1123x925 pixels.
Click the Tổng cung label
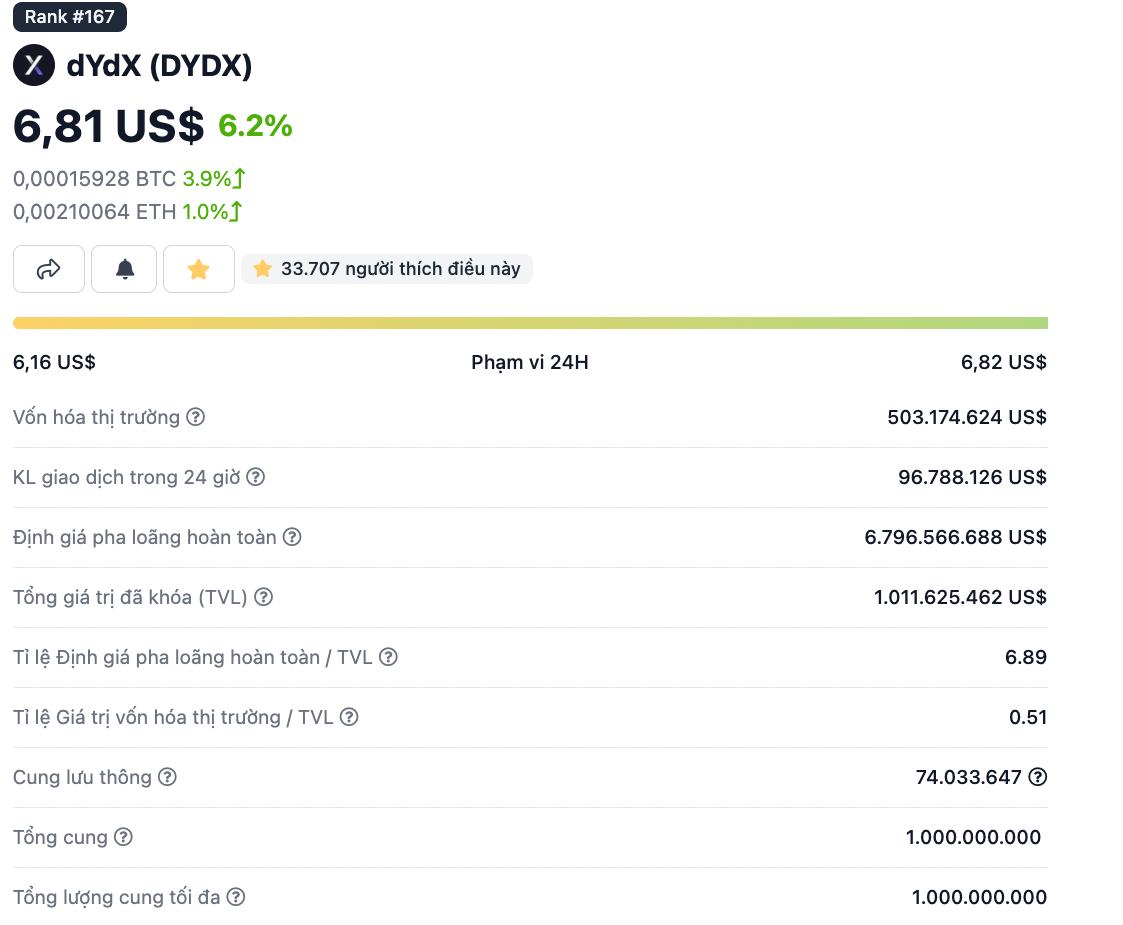pyautogui.click(x=60, y=838)
